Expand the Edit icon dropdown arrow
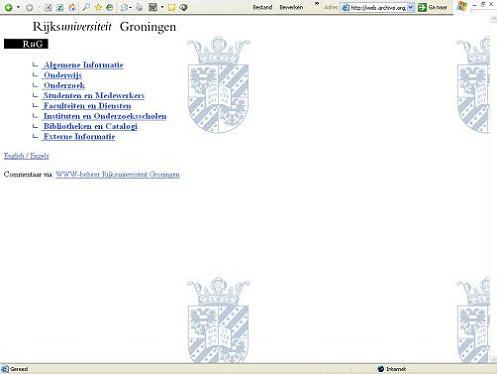 click(162, 7)
